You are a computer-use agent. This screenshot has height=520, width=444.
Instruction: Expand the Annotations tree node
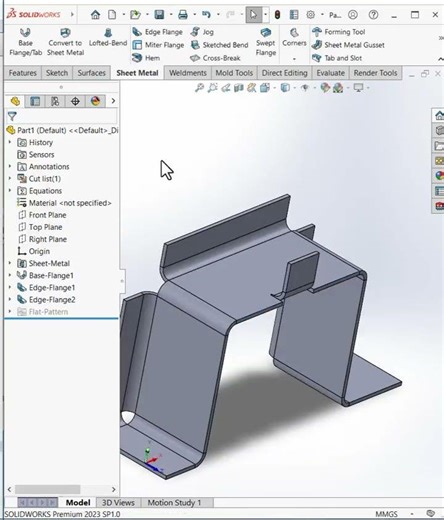(x=10, y=166)
